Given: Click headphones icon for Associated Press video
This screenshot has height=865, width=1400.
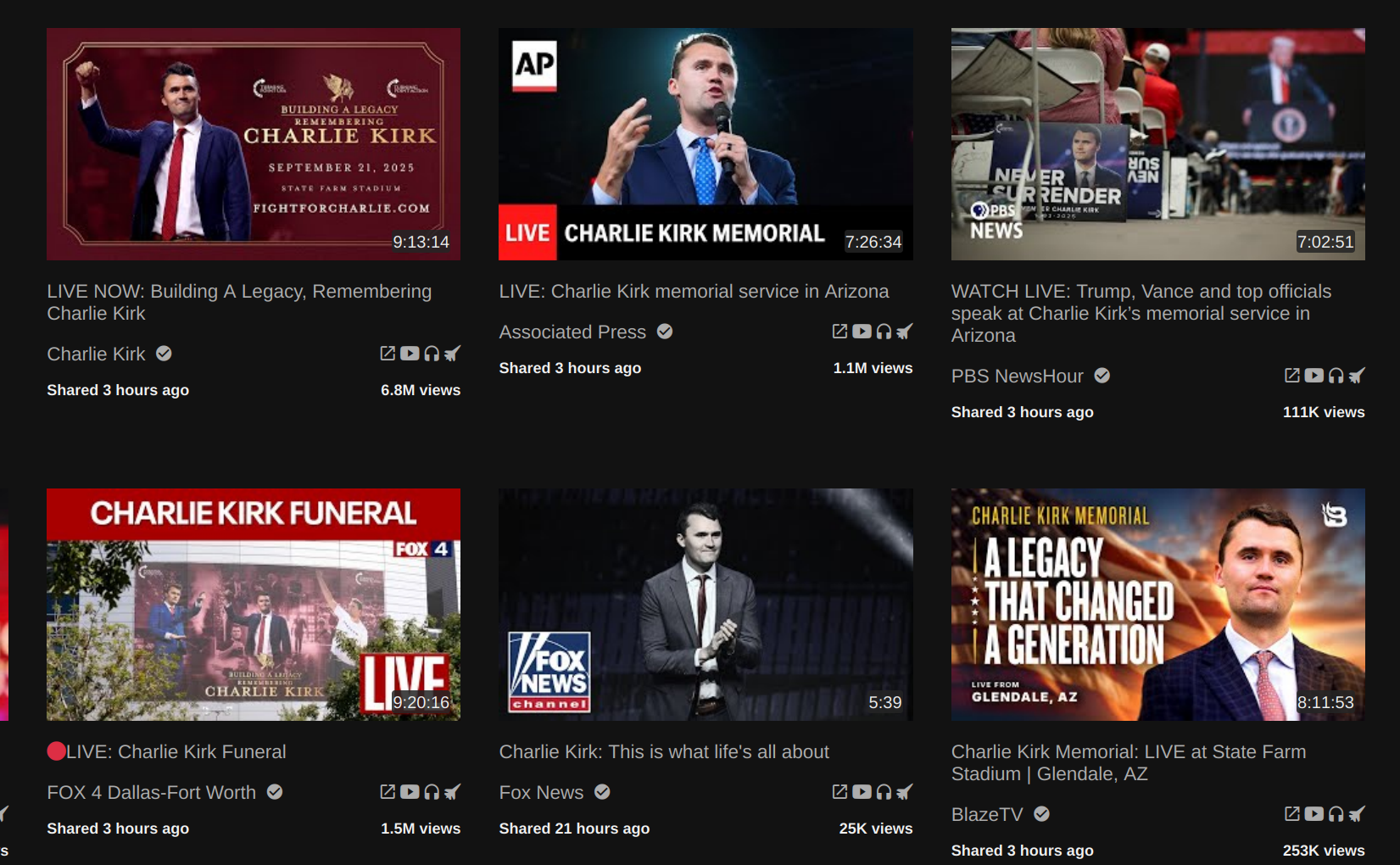Looking at the screenshot, I should pos(884,332).
